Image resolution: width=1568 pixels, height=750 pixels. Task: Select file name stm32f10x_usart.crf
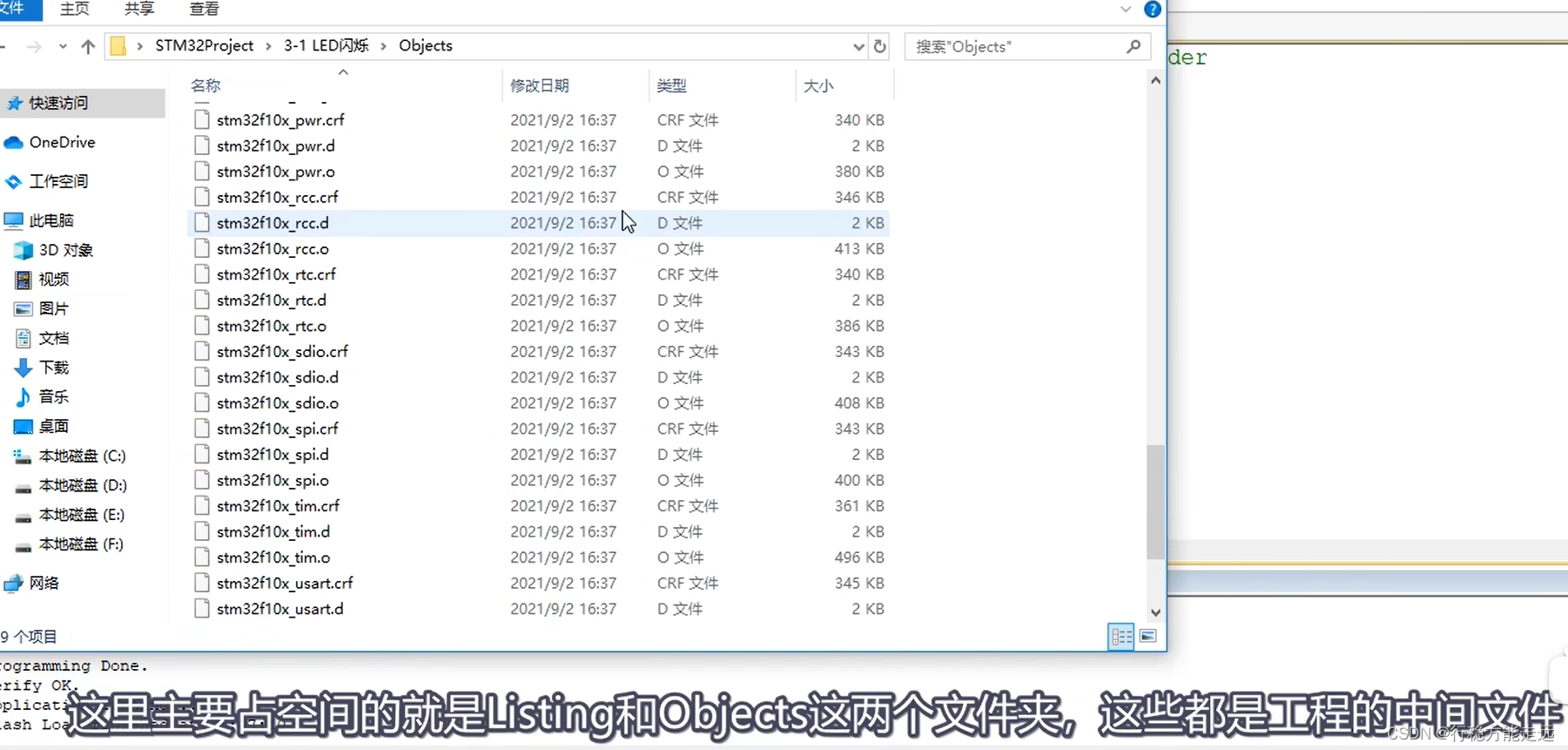pos(285,583)
